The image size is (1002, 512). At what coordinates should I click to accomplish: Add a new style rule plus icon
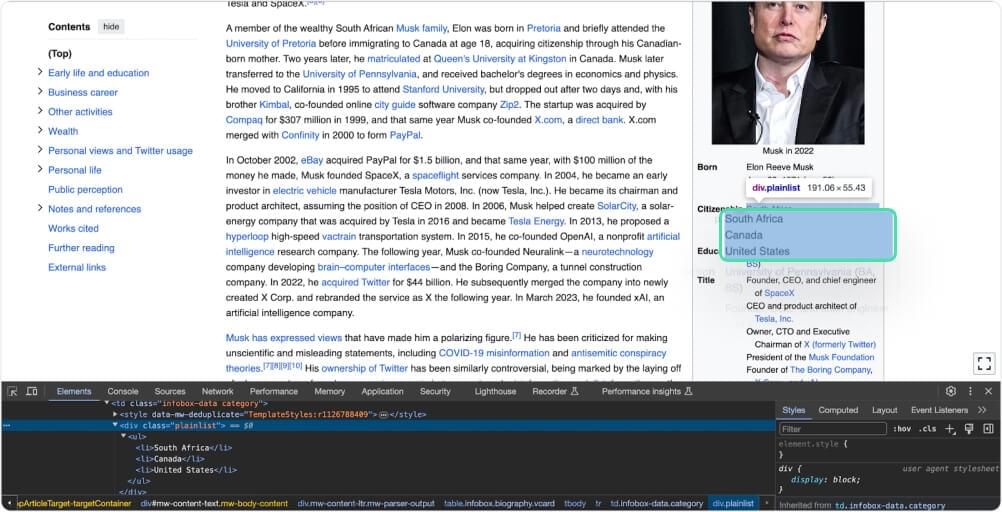pyautogui.click(x=950, y=429)
